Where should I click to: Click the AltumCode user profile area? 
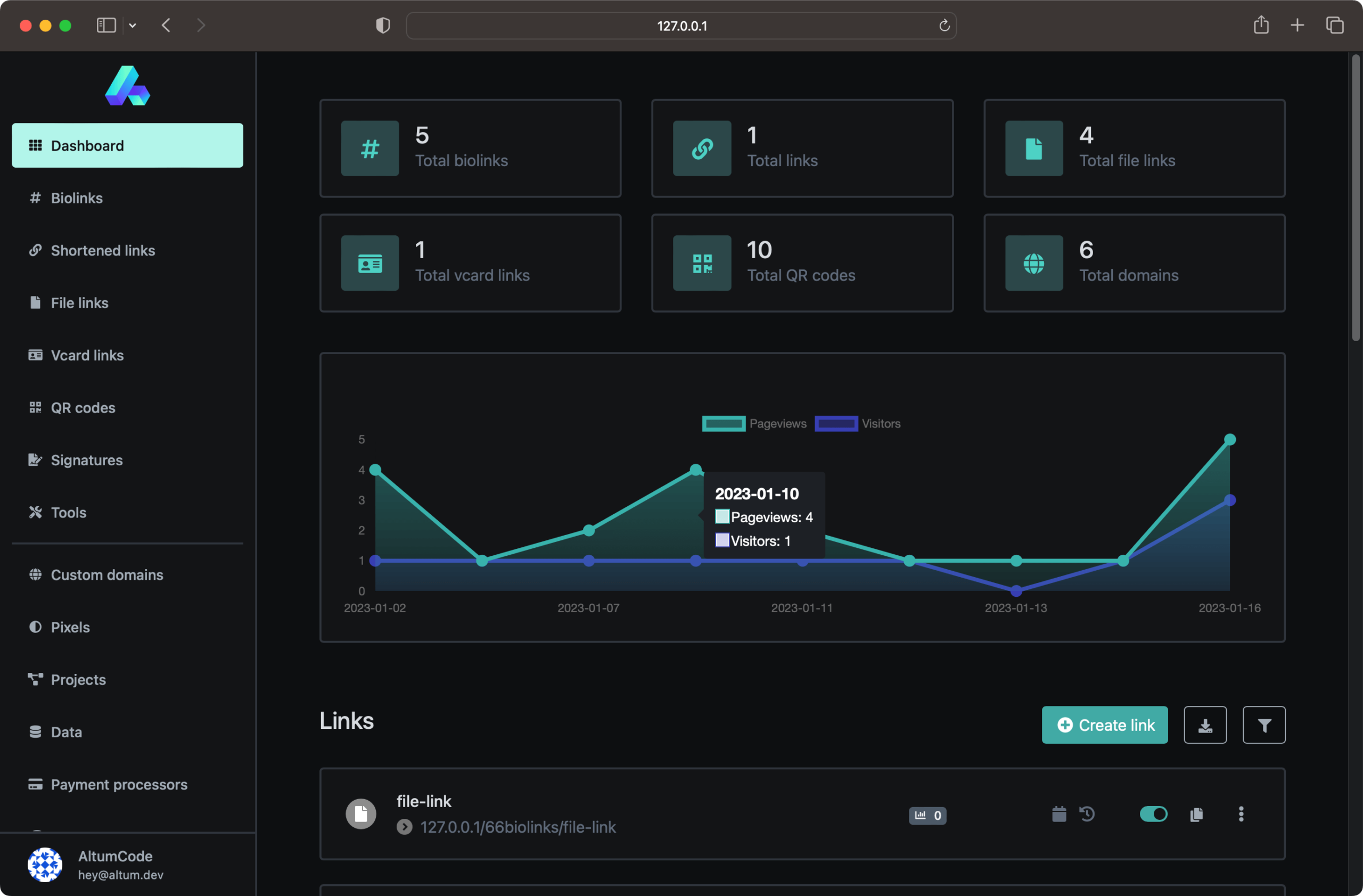pos(127,864)
